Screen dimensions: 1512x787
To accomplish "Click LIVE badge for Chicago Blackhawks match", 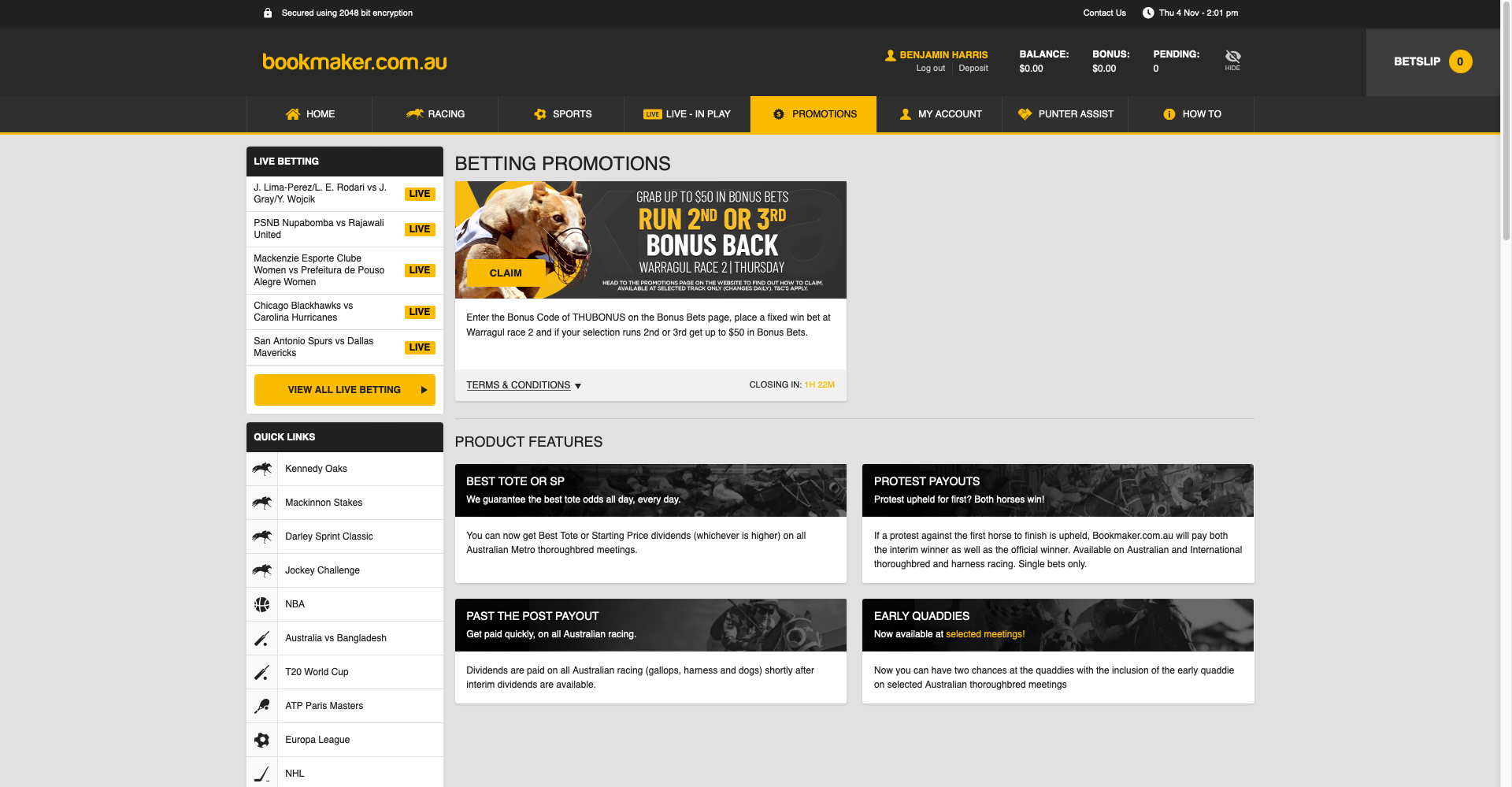I will tap(420, 312).
